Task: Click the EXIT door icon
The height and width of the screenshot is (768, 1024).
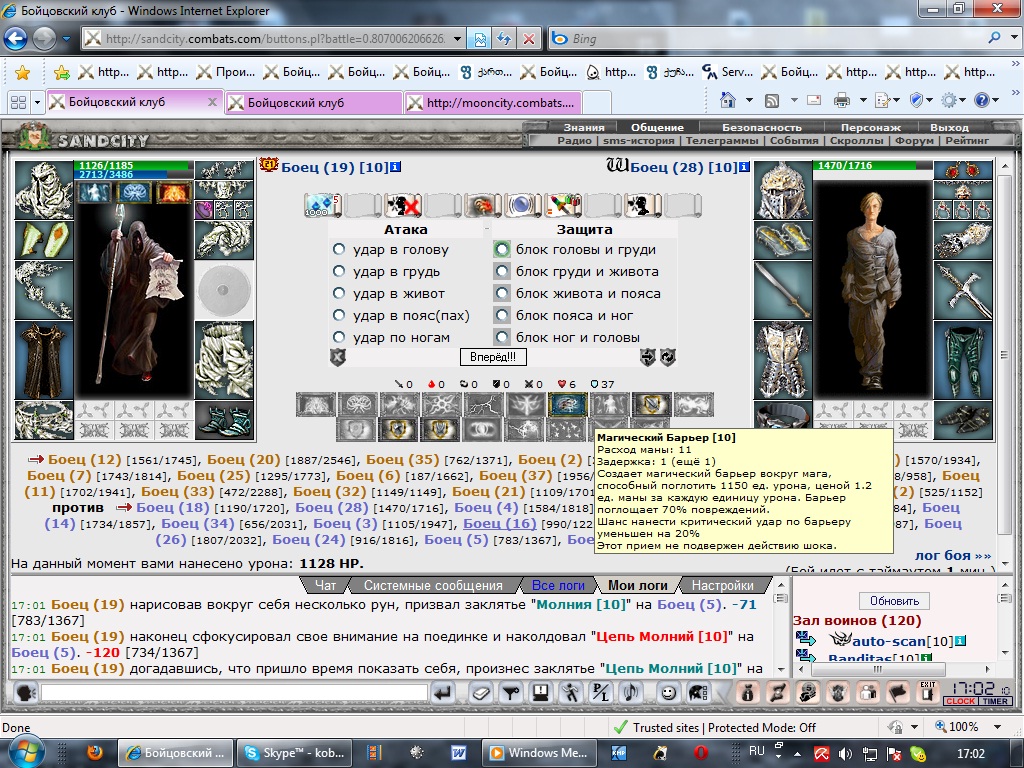Action: (927, 692)
